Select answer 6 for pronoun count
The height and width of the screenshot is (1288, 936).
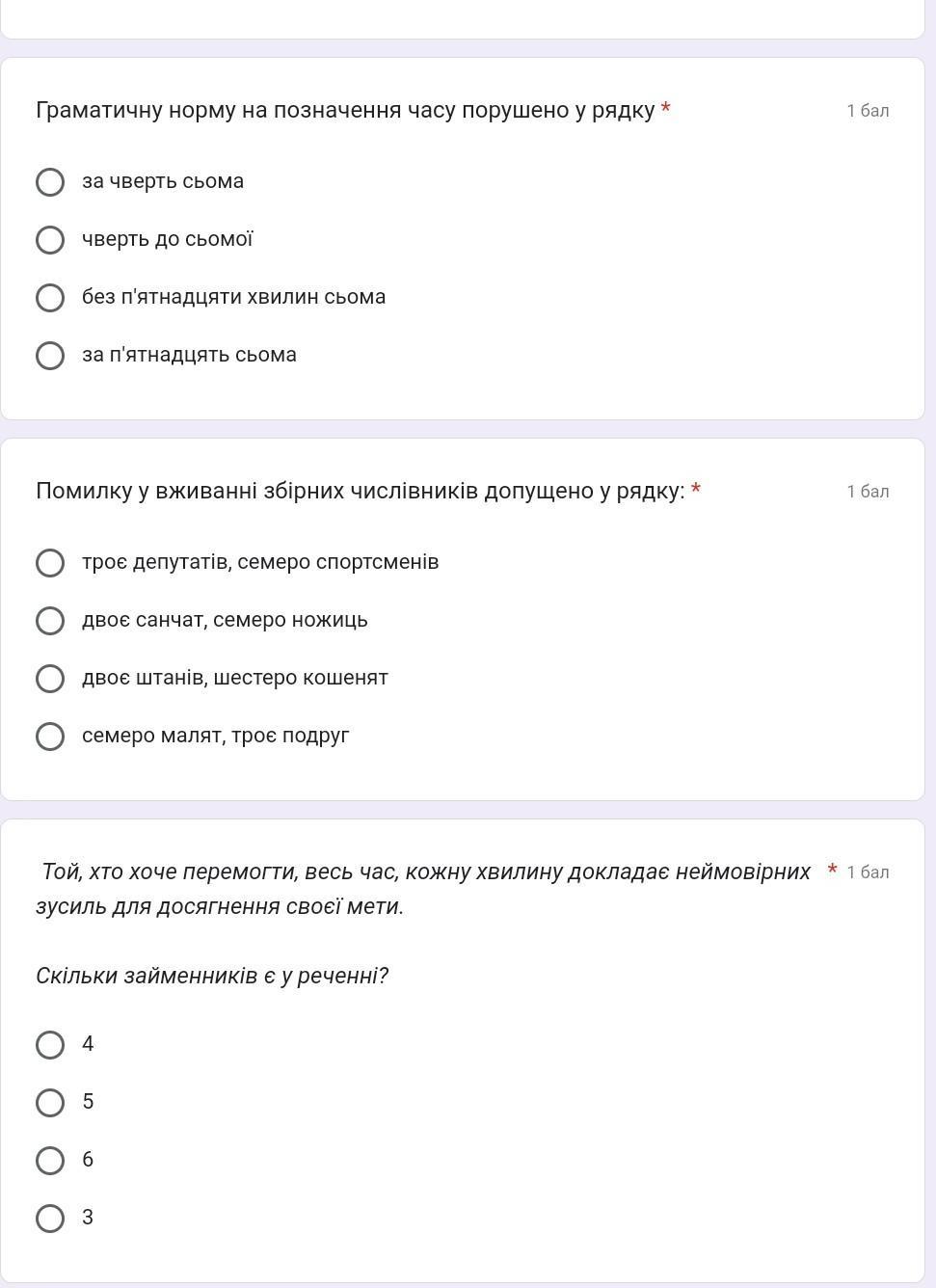[50, 1161]
